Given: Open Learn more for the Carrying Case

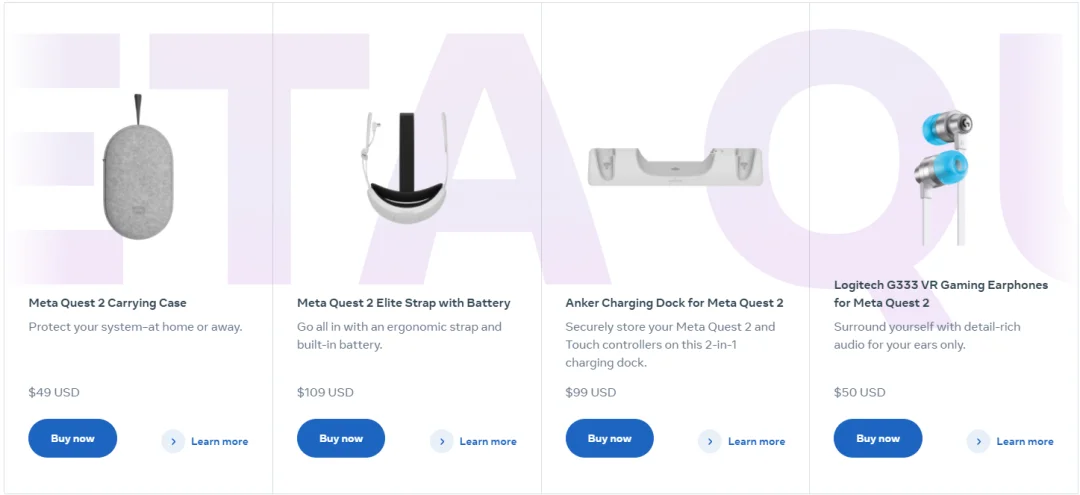Looking at the screenshot, I should pos(220,441).
